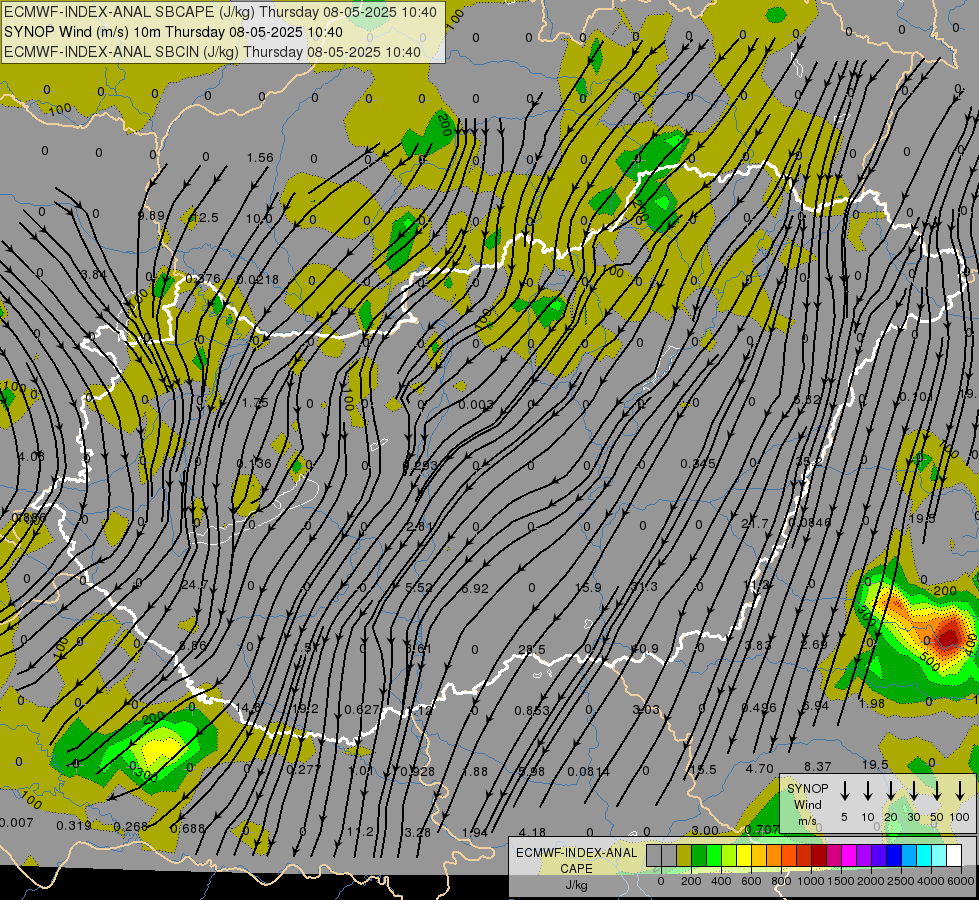Pick the dark green CAPE legend swatch

[x=699, y=855]
